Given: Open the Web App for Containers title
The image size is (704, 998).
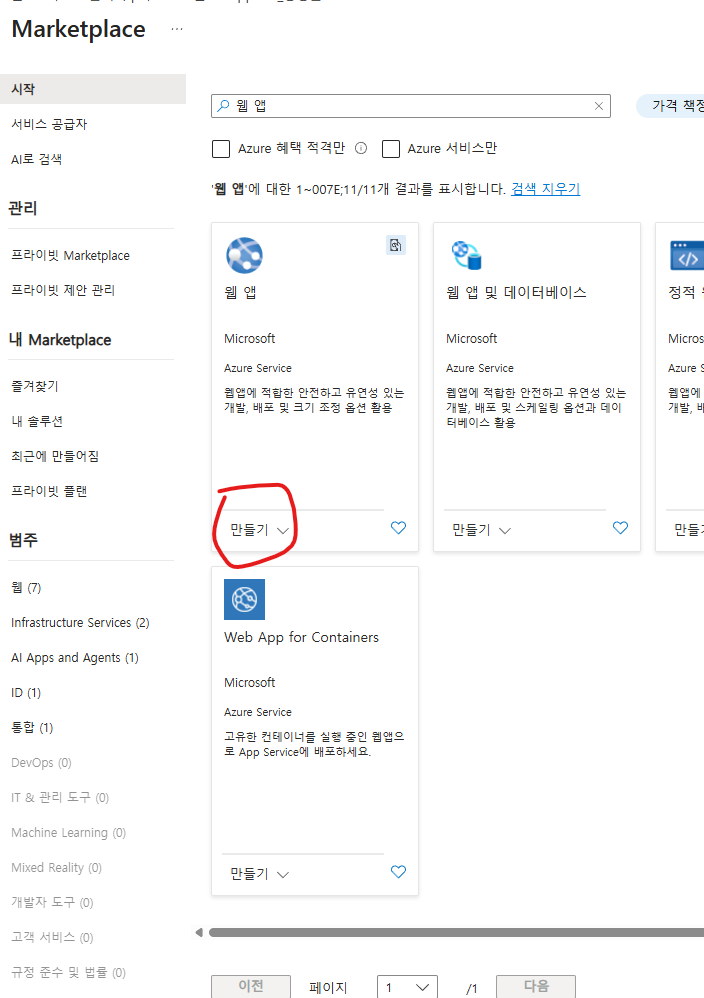Looking at the screenshot, I should pos(301,637).
